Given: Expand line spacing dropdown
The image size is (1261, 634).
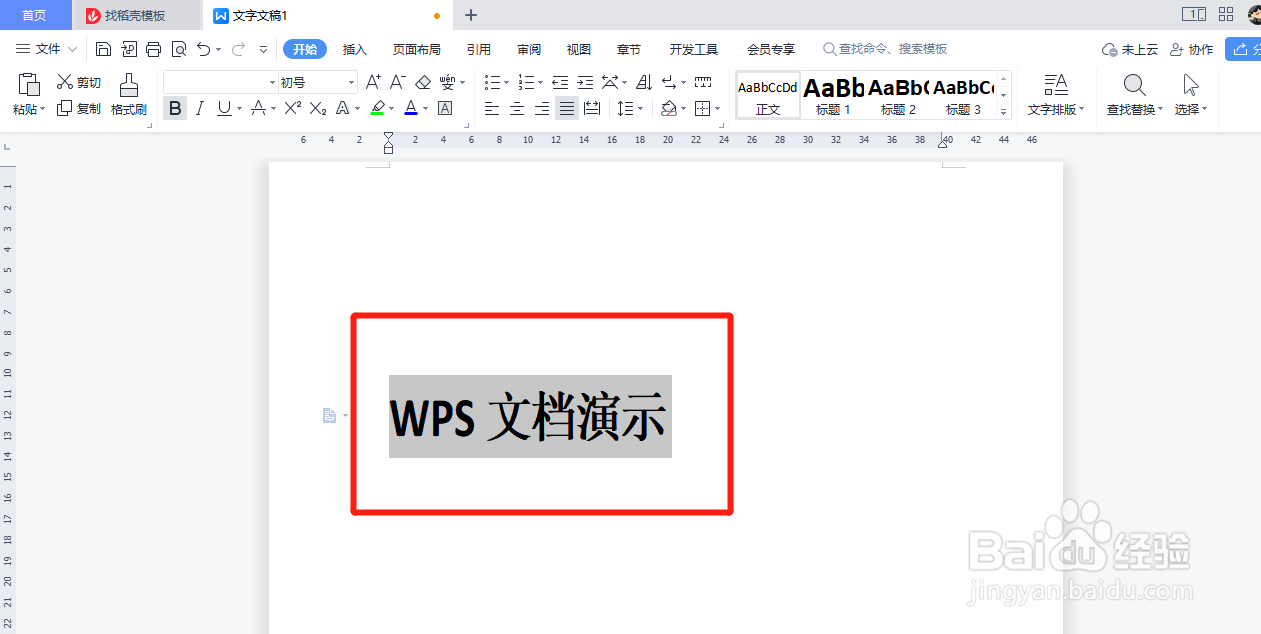Looking at the screenshot, I should click(641, 108).
